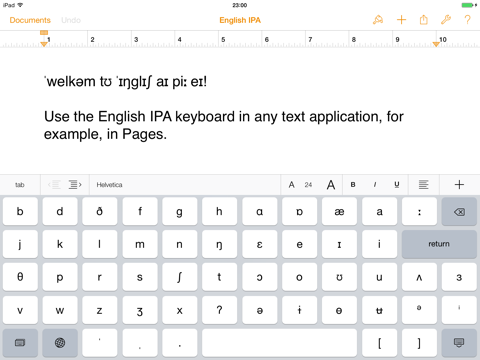Open the Help question mark
This screenshot has width=480, height=360.
467,20
